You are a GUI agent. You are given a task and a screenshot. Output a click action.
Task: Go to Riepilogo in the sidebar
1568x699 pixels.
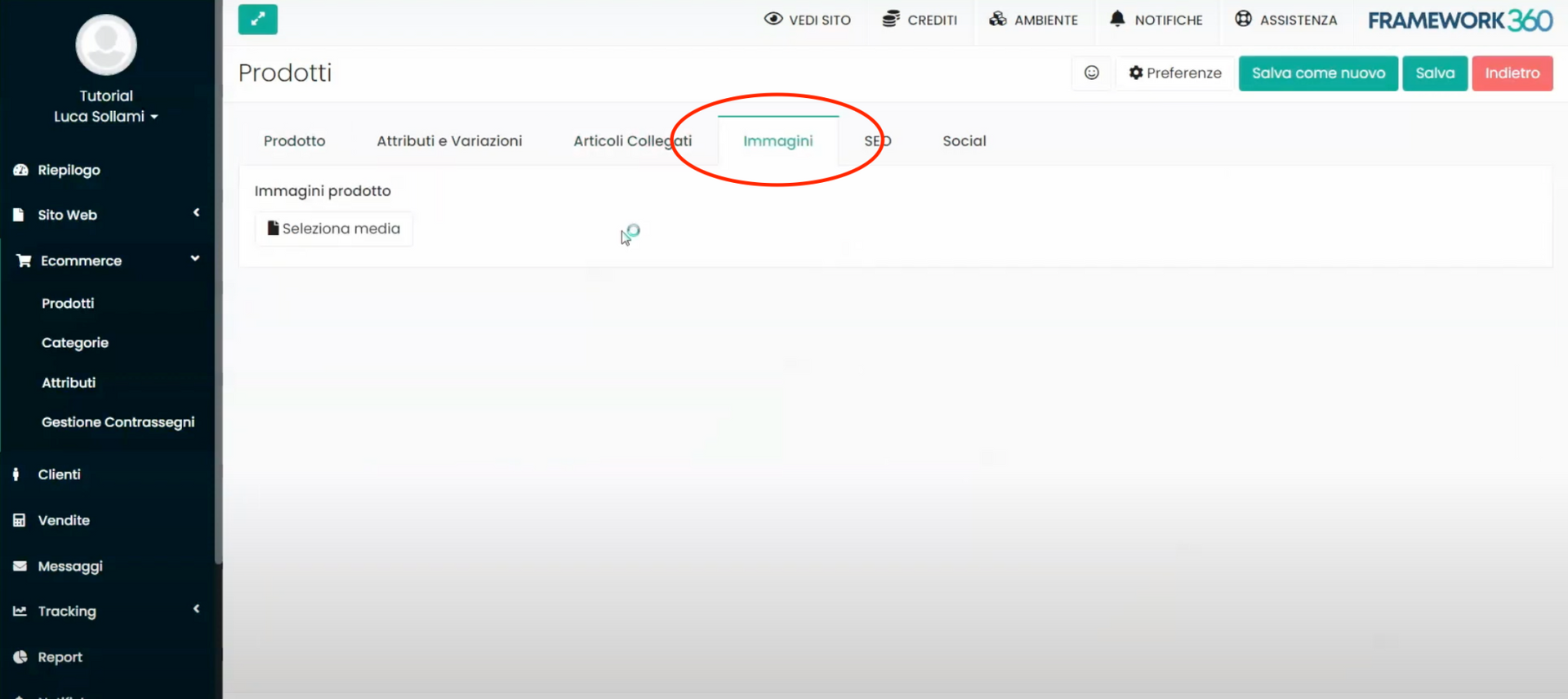tap(69, 170)
